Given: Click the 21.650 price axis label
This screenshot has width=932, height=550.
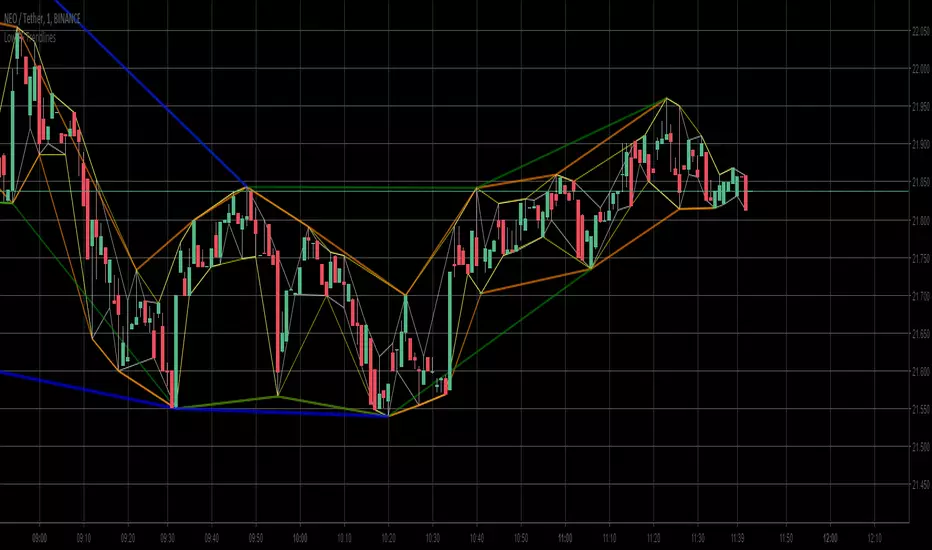Looking at the screenshot, I should point(921,334).
